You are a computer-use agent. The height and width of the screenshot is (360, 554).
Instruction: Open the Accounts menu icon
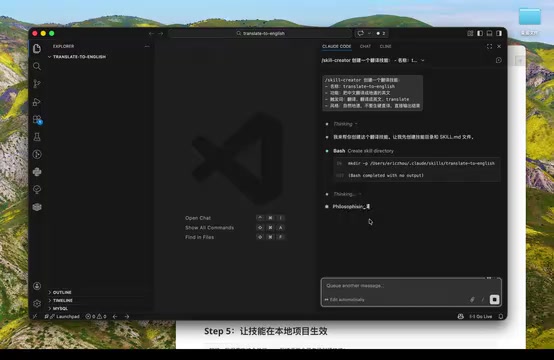pos(37,286)
